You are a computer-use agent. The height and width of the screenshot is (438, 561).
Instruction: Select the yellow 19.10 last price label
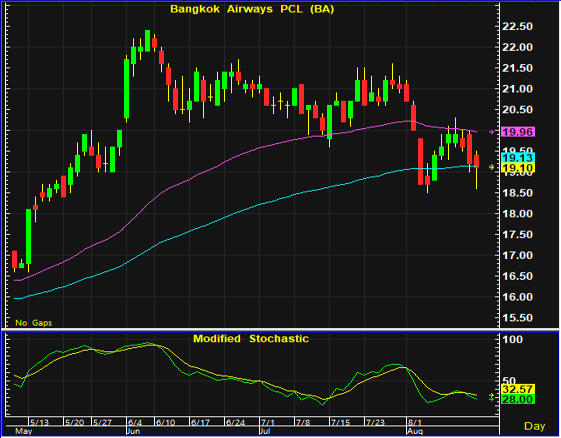pyautogui.click(x=518, y=167)
